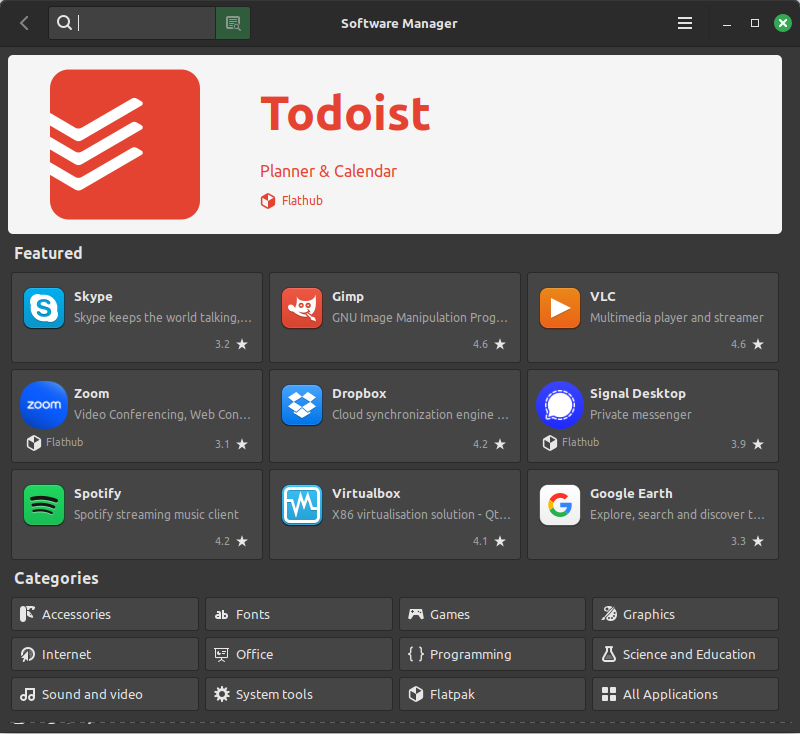Image resolution: width=800 pixels, height=734 pixels.
Task: Click the Signal Desktop icon
Action: (x=560, y=405)
